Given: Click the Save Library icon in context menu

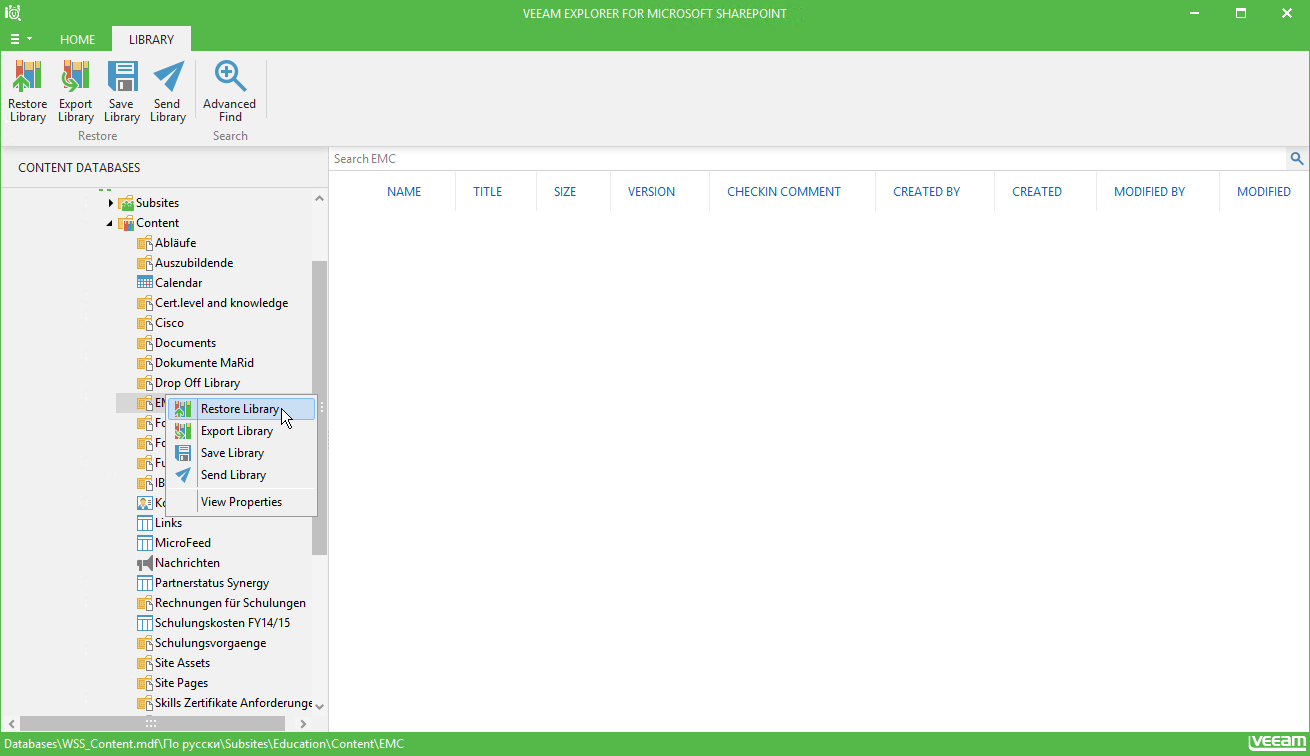Looking at the screenshot, I should pos(183,453).
